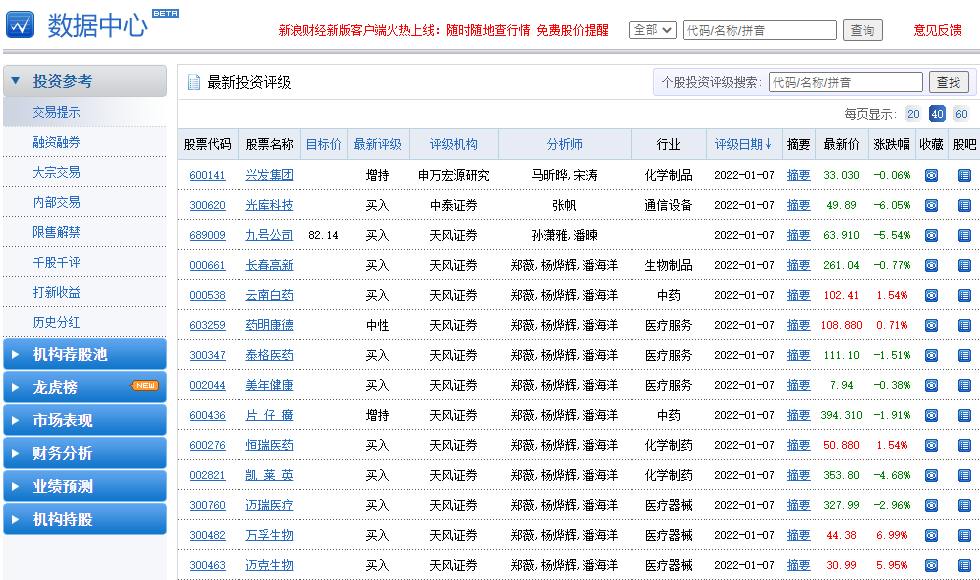
Task: Click the 查询 button in the header
Action: point(862,30)
